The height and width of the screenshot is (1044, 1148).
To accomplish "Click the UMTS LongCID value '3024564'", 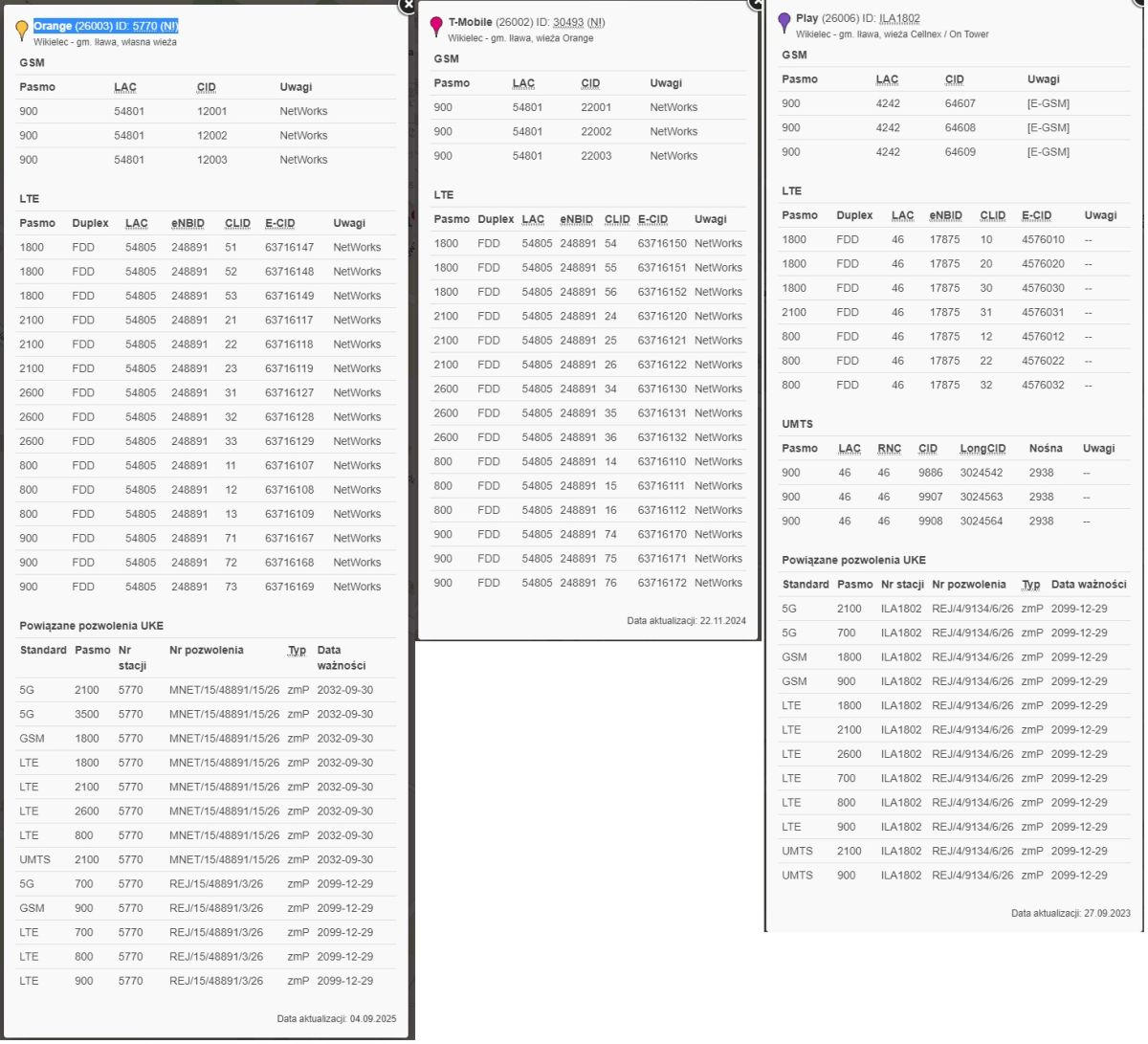I will click(982, 522).
